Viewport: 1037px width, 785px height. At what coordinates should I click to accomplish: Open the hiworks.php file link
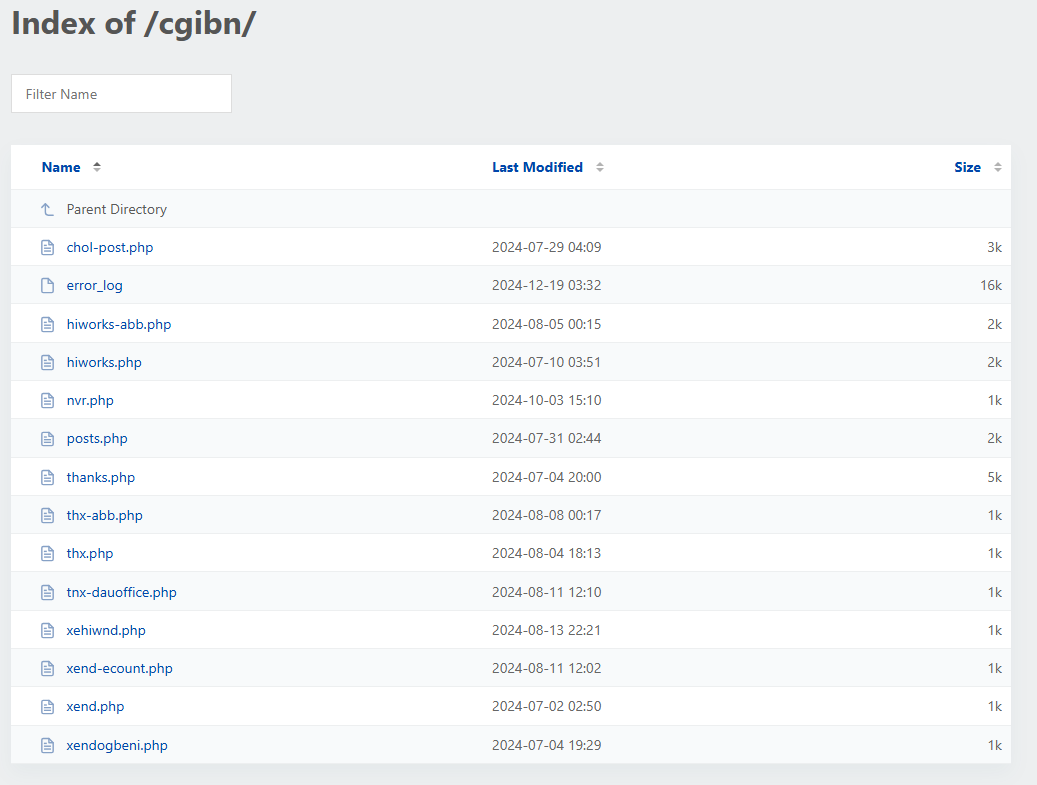(x=104, y=362)
